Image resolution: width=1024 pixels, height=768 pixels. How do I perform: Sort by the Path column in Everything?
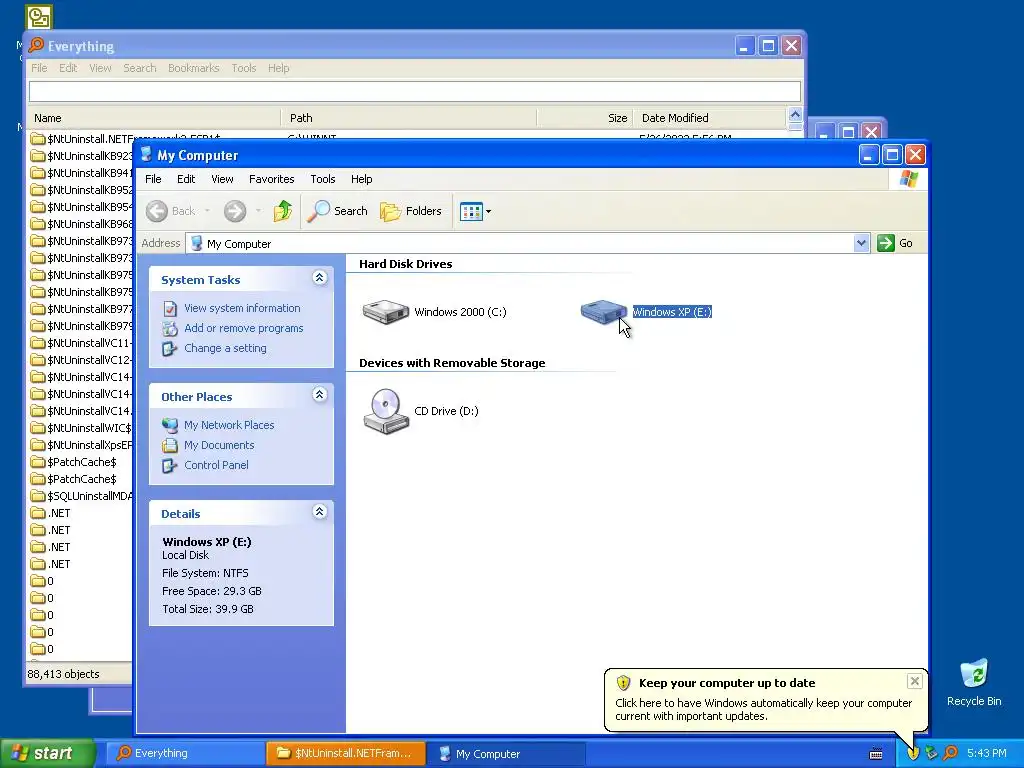[409, 118]
